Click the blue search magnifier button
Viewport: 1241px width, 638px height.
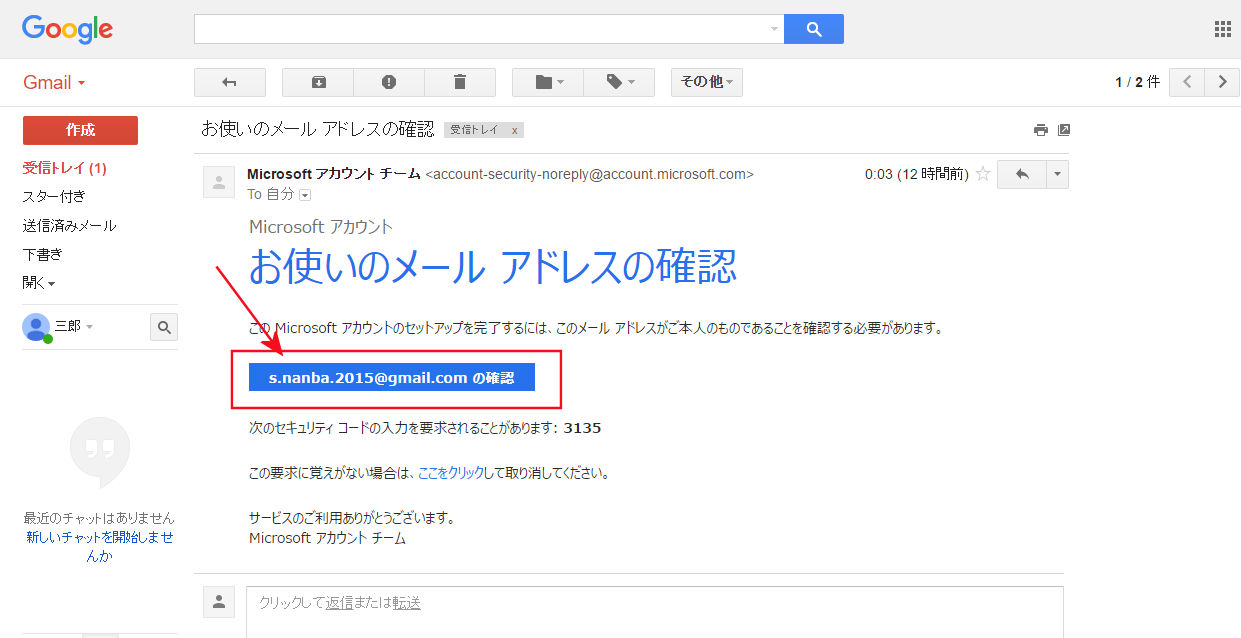(814, 29)
